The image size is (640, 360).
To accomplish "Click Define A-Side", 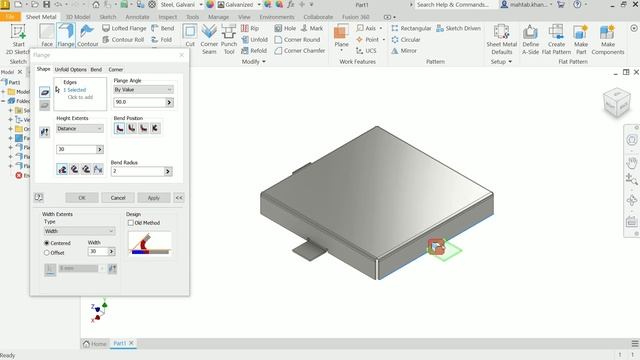I will pos(530,39).
